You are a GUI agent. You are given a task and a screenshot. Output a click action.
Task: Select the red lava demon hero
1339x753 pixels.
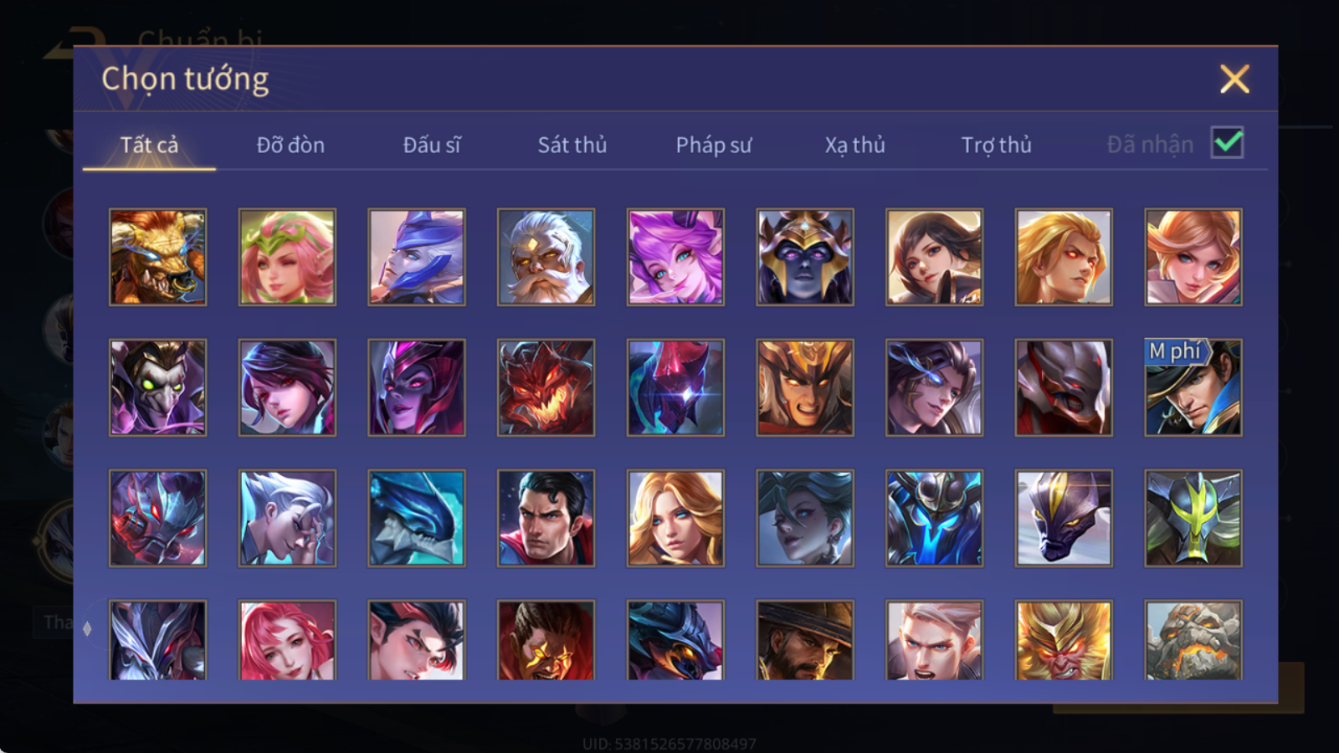pos(546,388)
